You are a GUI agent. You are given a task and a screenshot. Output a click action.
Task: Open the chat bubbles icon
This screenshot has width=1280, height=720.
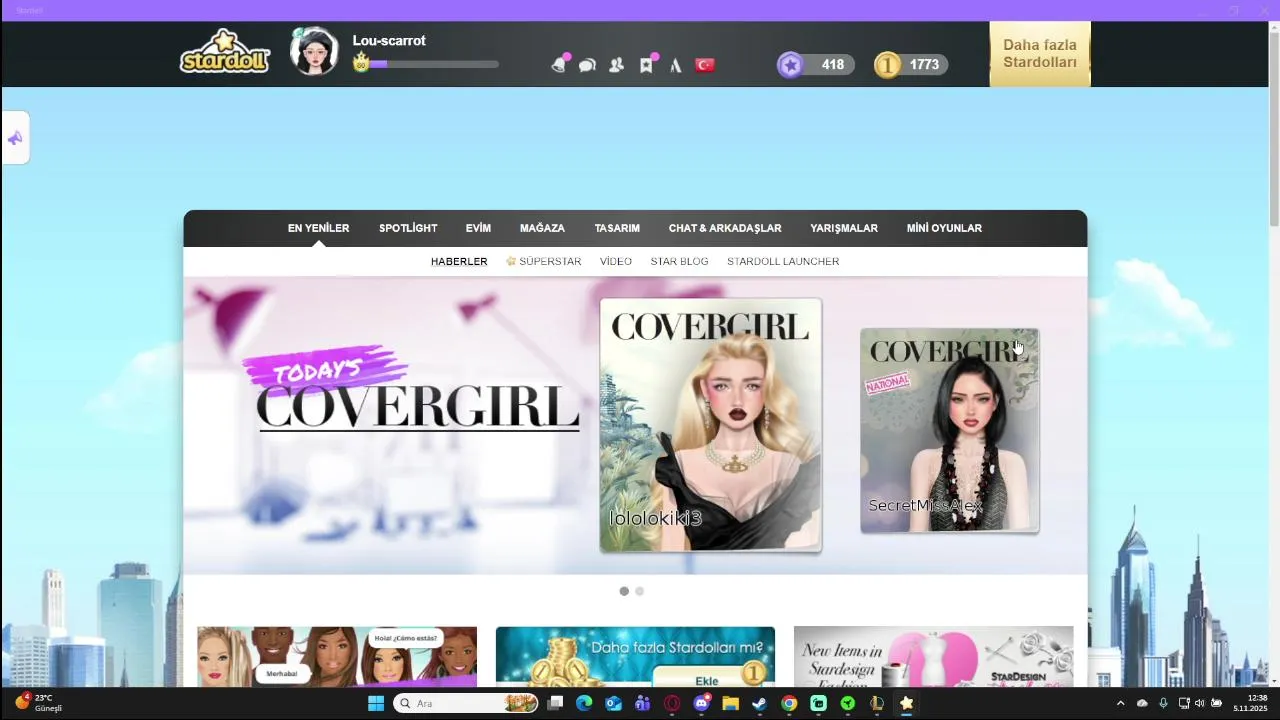588,65
